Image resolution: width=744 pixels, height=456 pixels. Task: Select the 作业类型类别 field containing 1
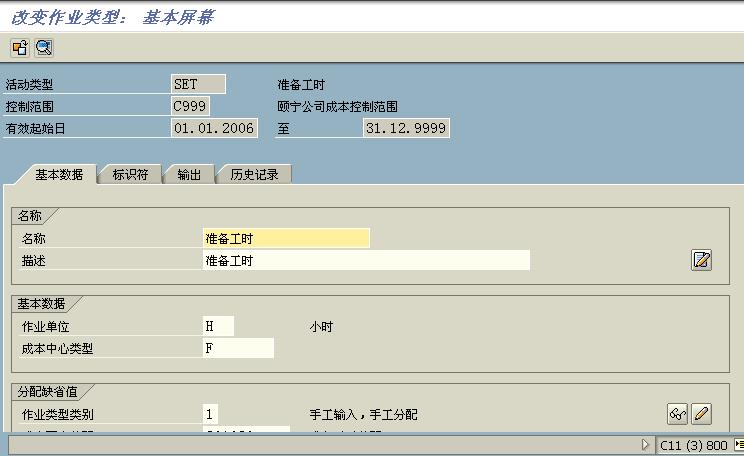[210, 414]
